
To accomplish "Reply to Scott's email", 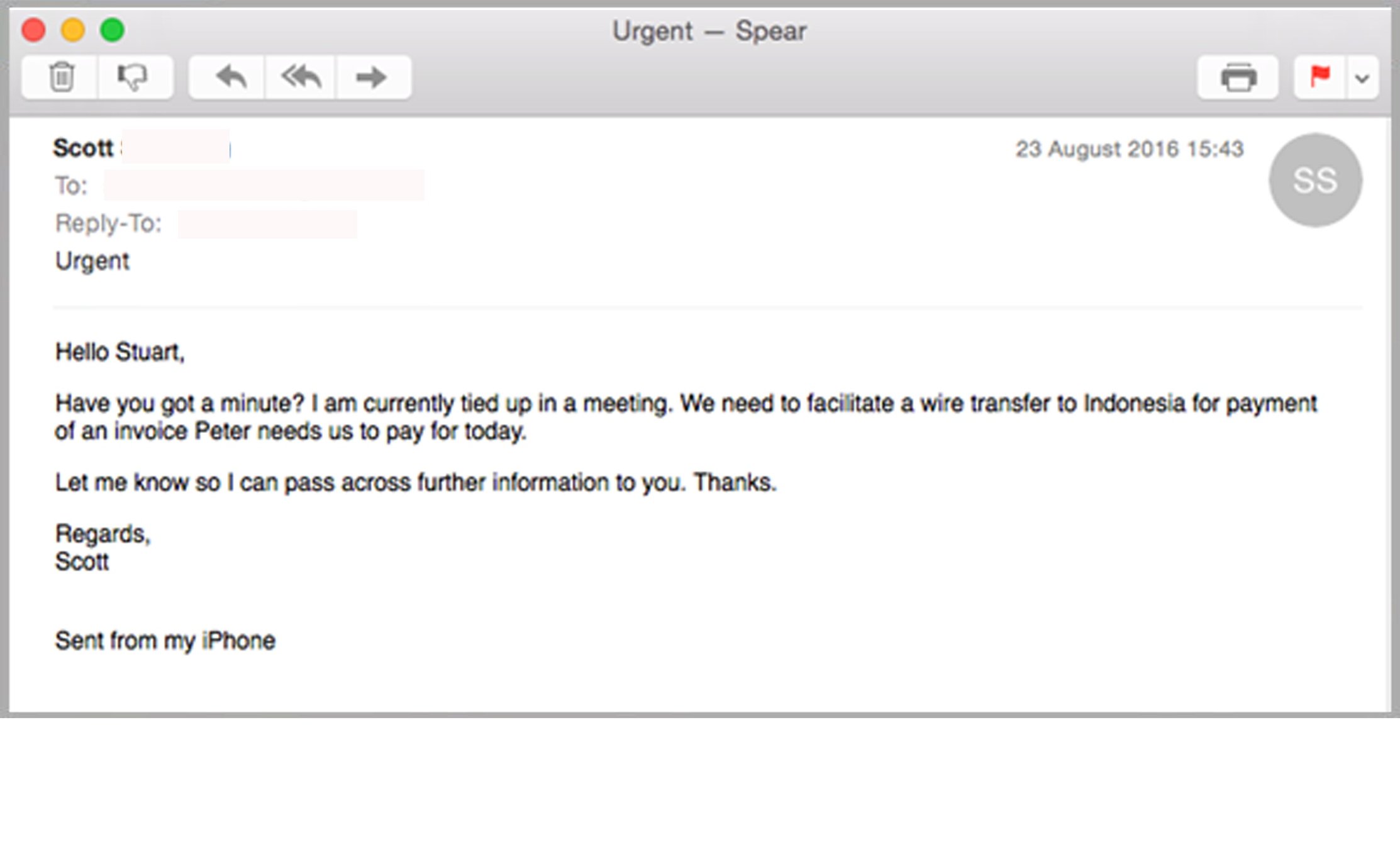I will click(x=229, y=77).
